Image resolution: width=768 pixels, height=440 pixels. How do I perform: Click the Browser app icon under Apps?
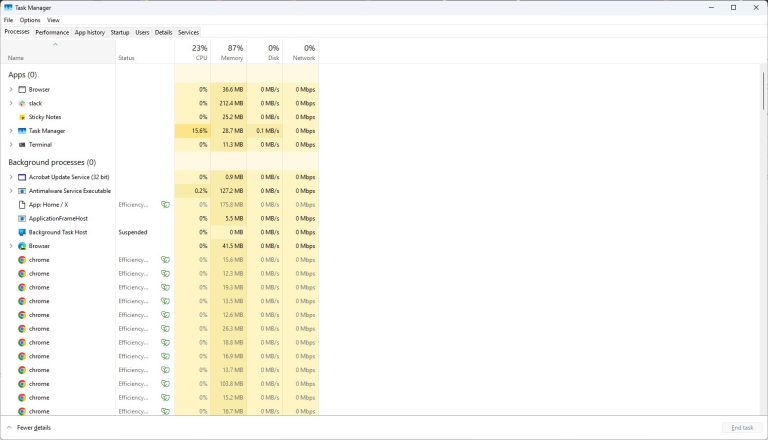pos(22,90)
